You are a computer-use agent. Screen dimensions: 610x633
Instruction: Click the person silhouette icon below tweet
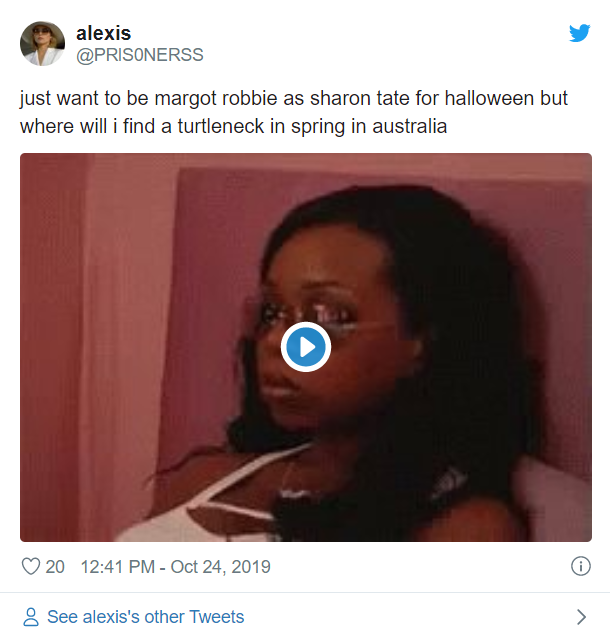[31, 617]
